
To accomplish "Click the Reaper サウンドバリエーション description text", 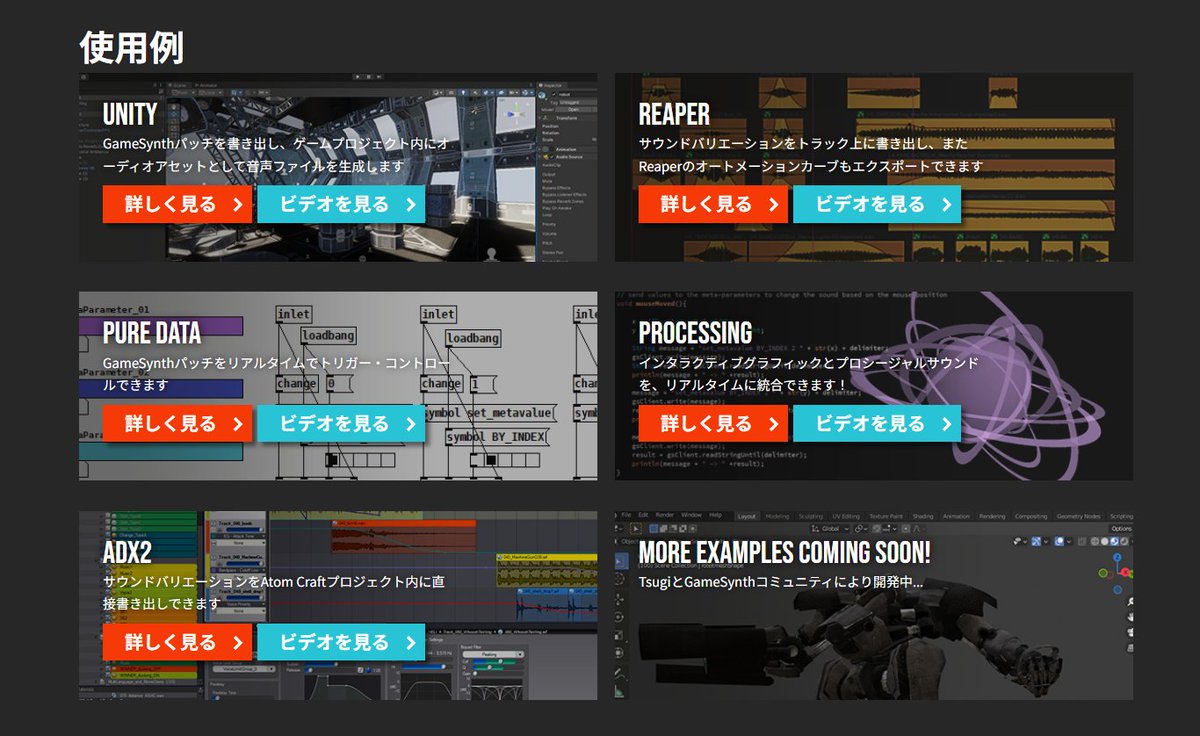I will coord(811,155).
